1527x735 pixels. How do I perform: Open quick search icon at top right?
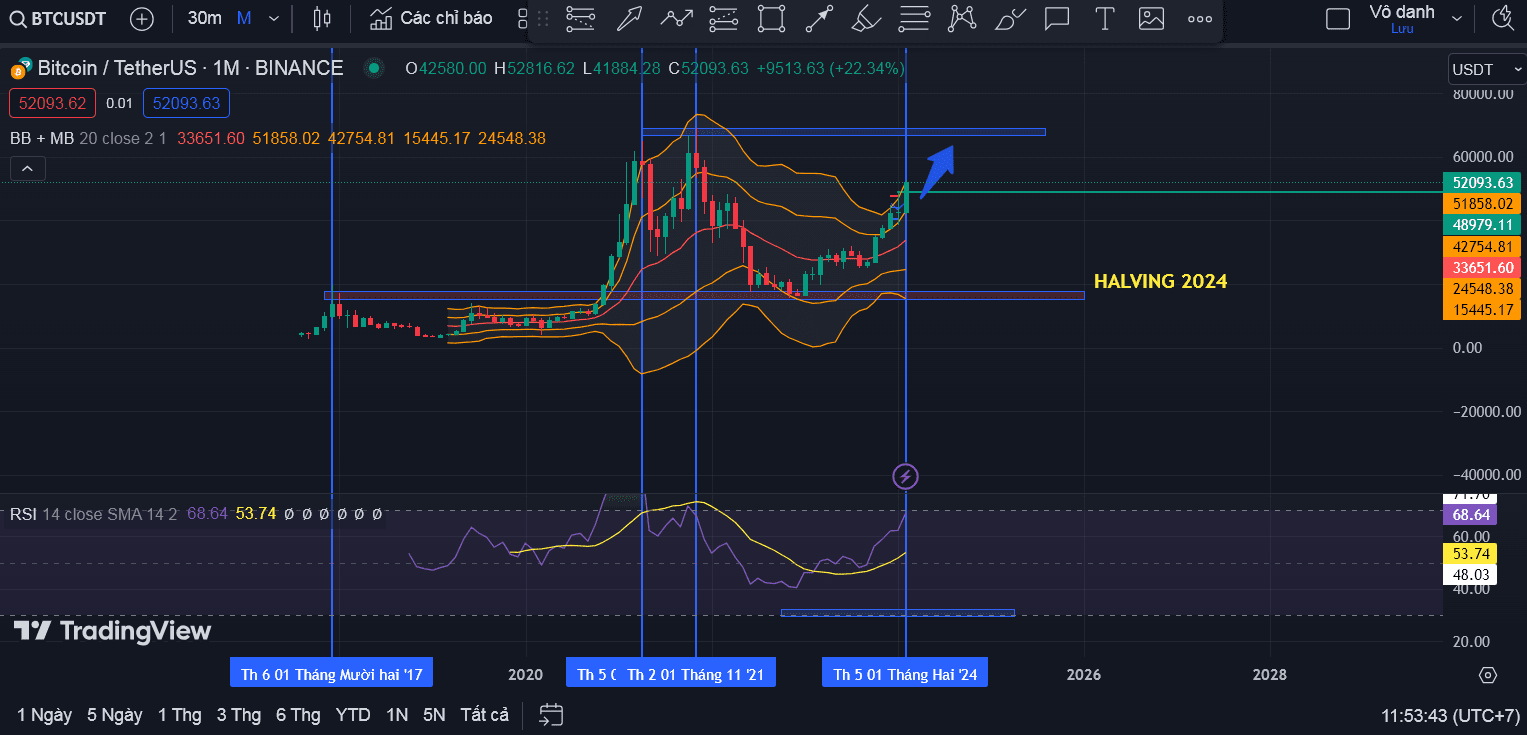click(1502, 18)
